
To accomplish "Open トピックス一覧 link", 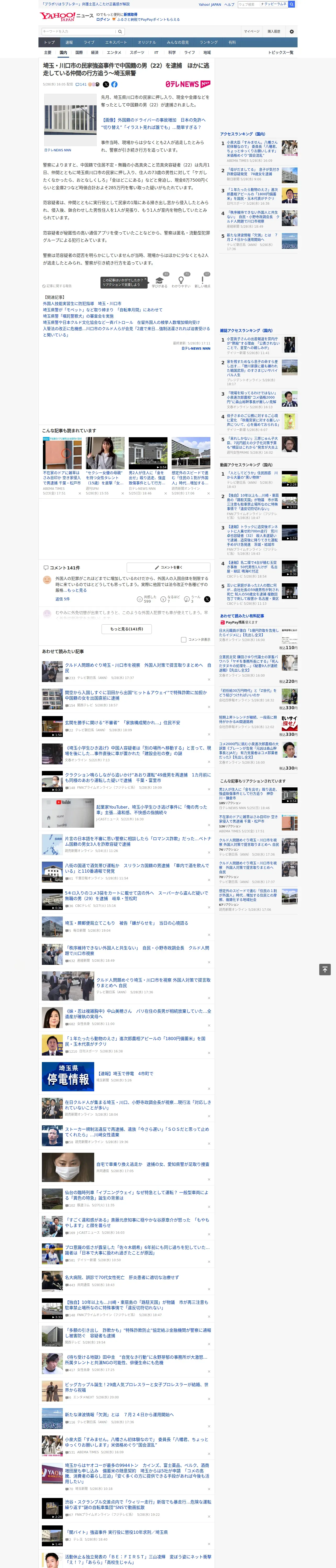I will tap(281, 52).
